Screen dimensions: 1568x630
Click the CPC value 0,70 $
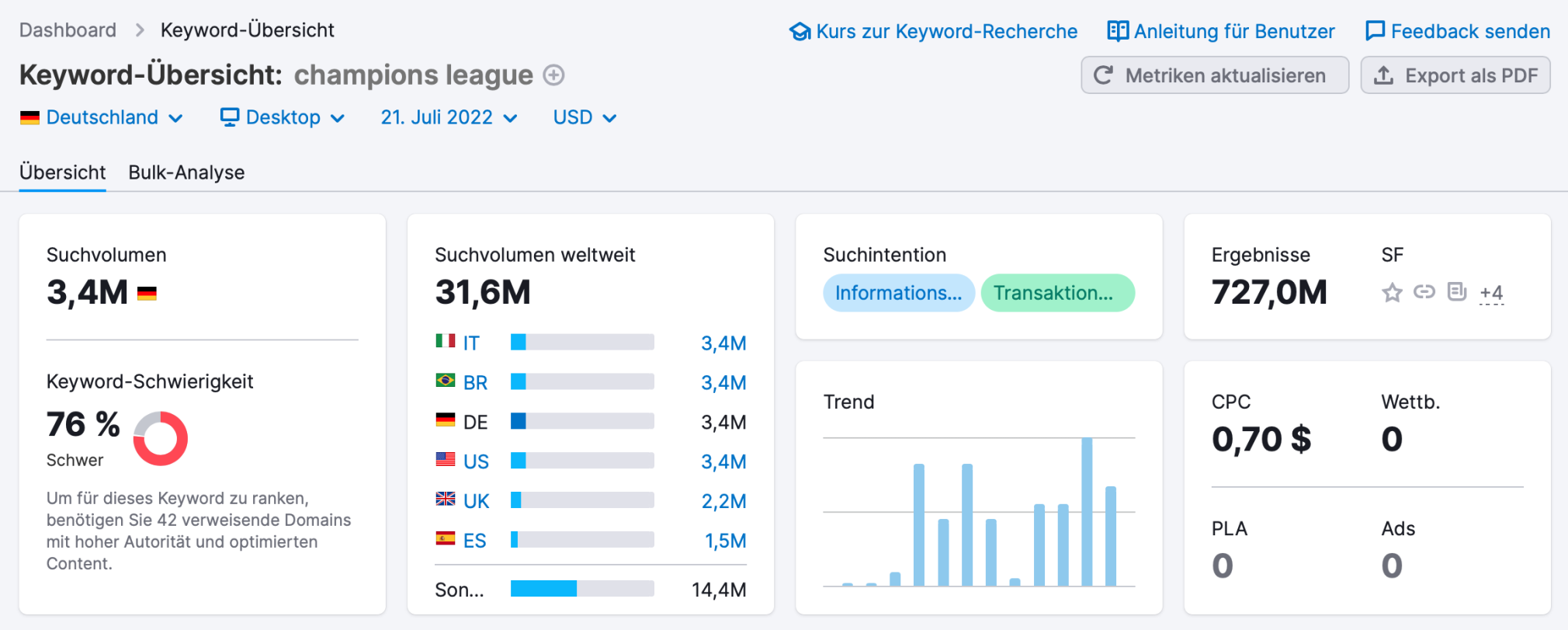point(1261,440)
